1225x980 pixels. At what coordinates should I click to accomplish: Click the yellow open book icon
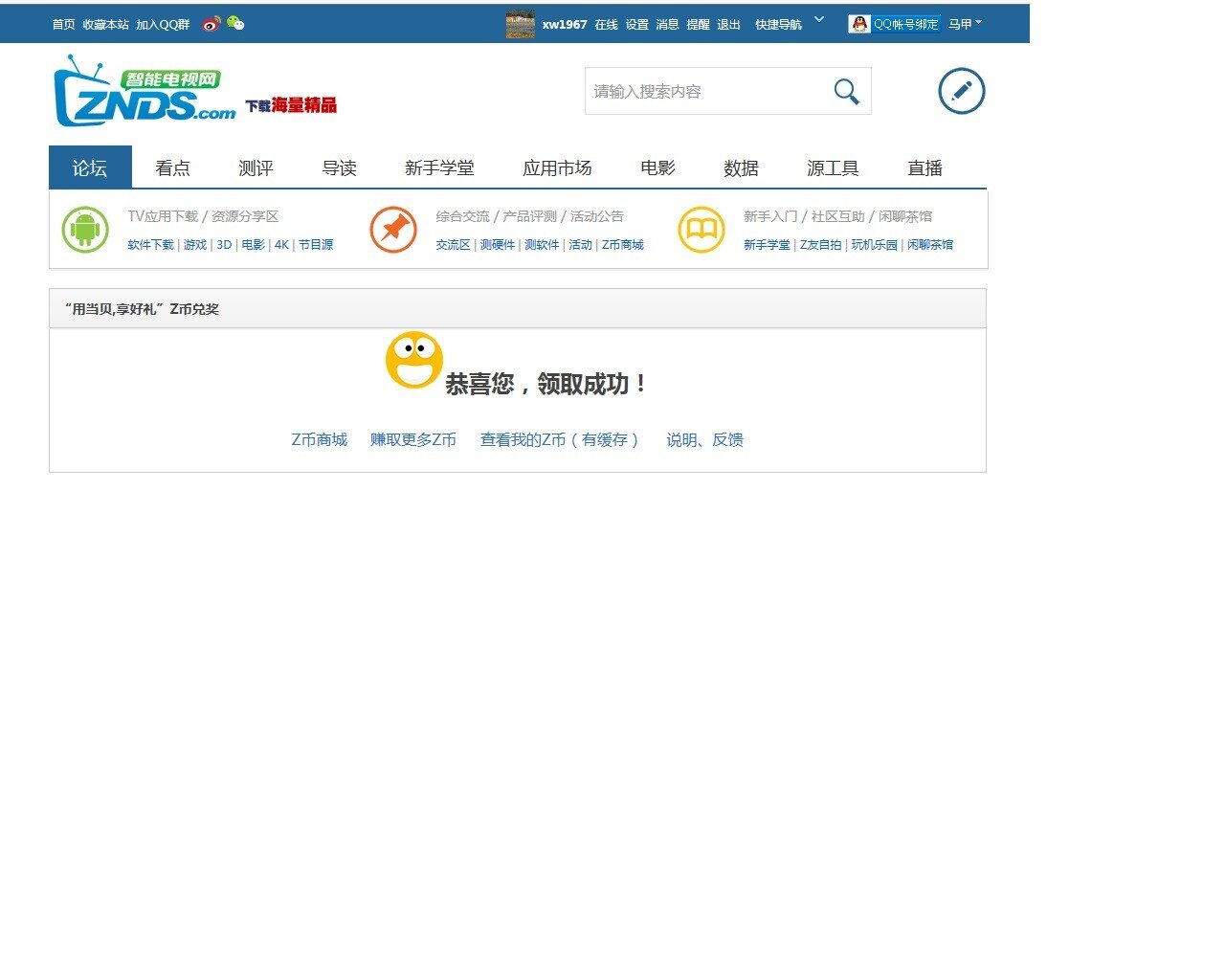click(702, 230)
